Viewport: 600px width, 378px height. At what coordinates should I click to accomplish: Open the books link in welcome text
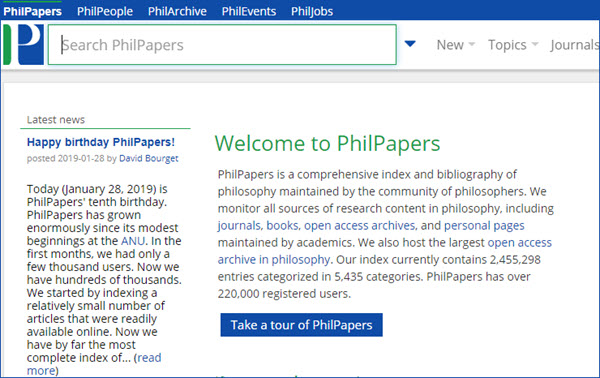click(x=282, y=226)
